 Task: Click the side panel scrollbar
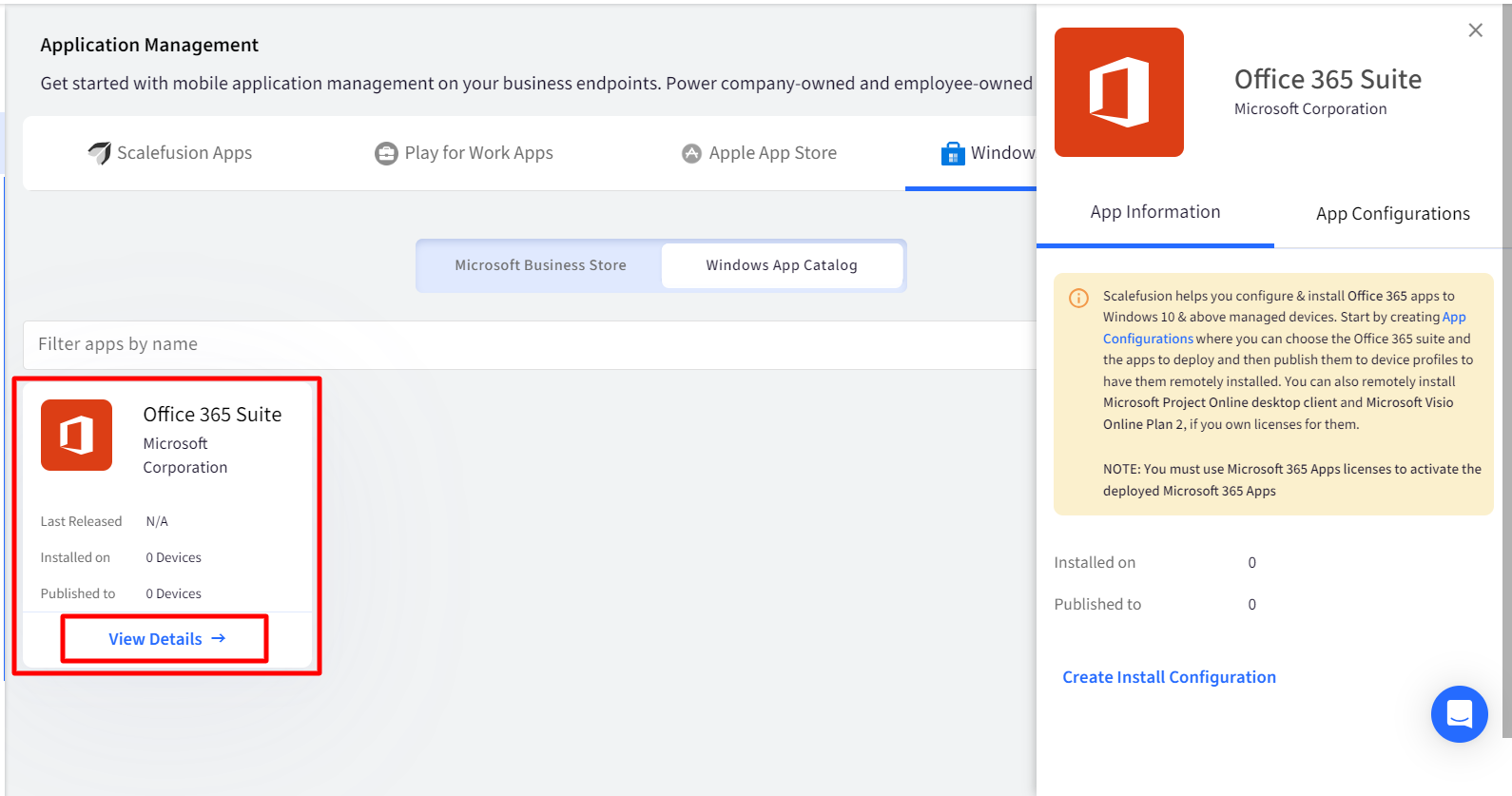click(1506, 371)
